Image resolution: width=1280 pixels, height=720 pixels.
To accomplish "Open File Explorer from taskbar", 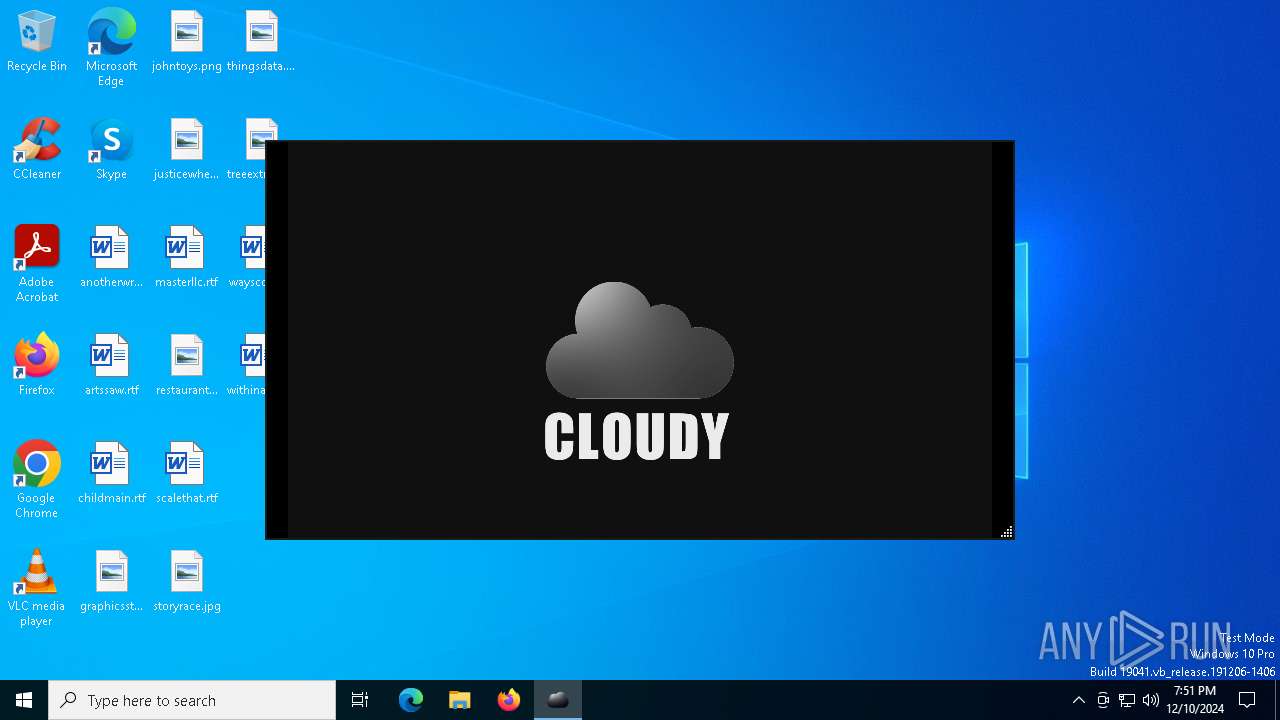I will click(x=460, y=700).
